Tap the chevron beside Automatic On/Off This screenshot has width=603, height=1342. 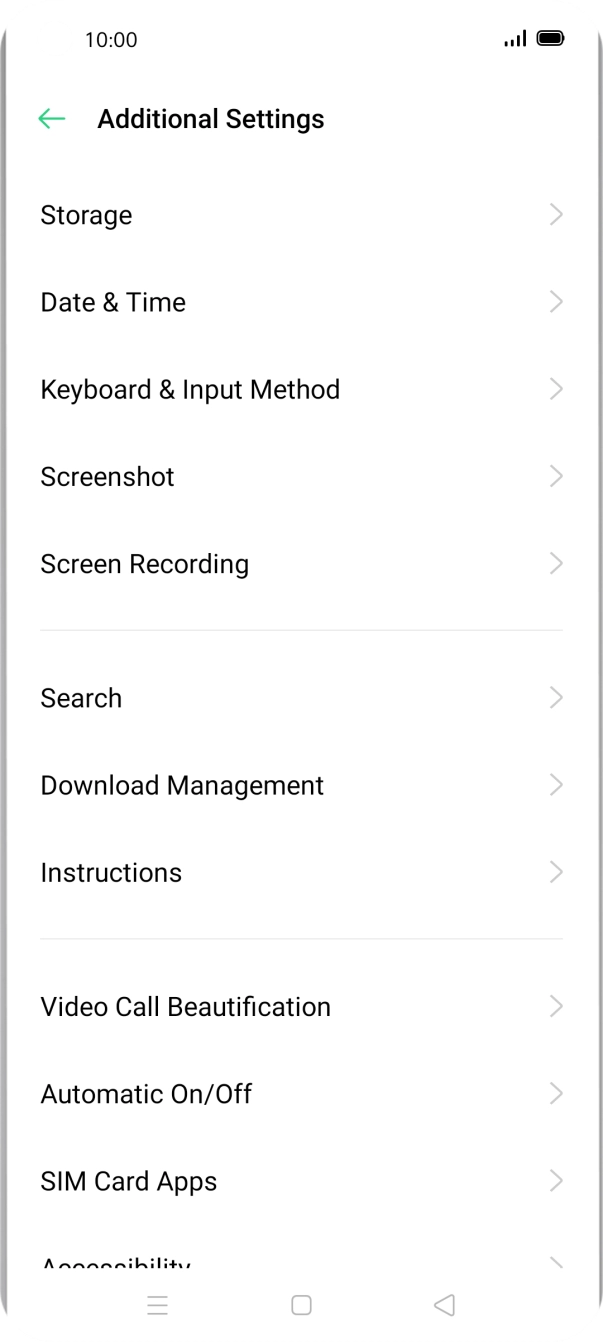point(556,1094)
